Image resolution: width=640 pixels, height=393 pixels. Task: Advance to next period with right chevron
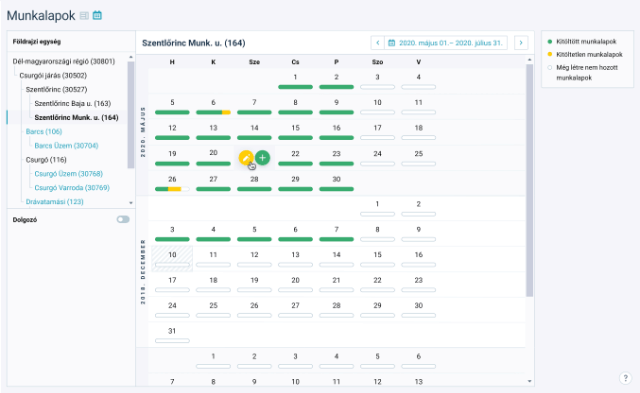521,43
